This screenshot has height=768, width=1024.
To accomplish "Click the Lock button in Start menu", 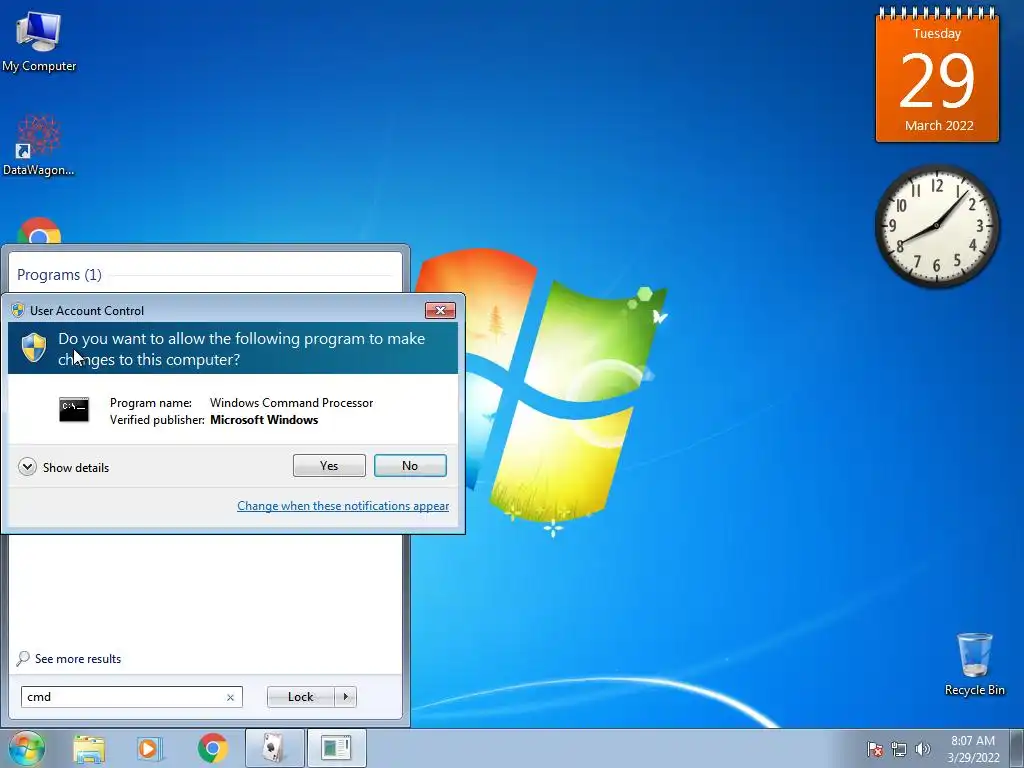I will click(300, 697).
